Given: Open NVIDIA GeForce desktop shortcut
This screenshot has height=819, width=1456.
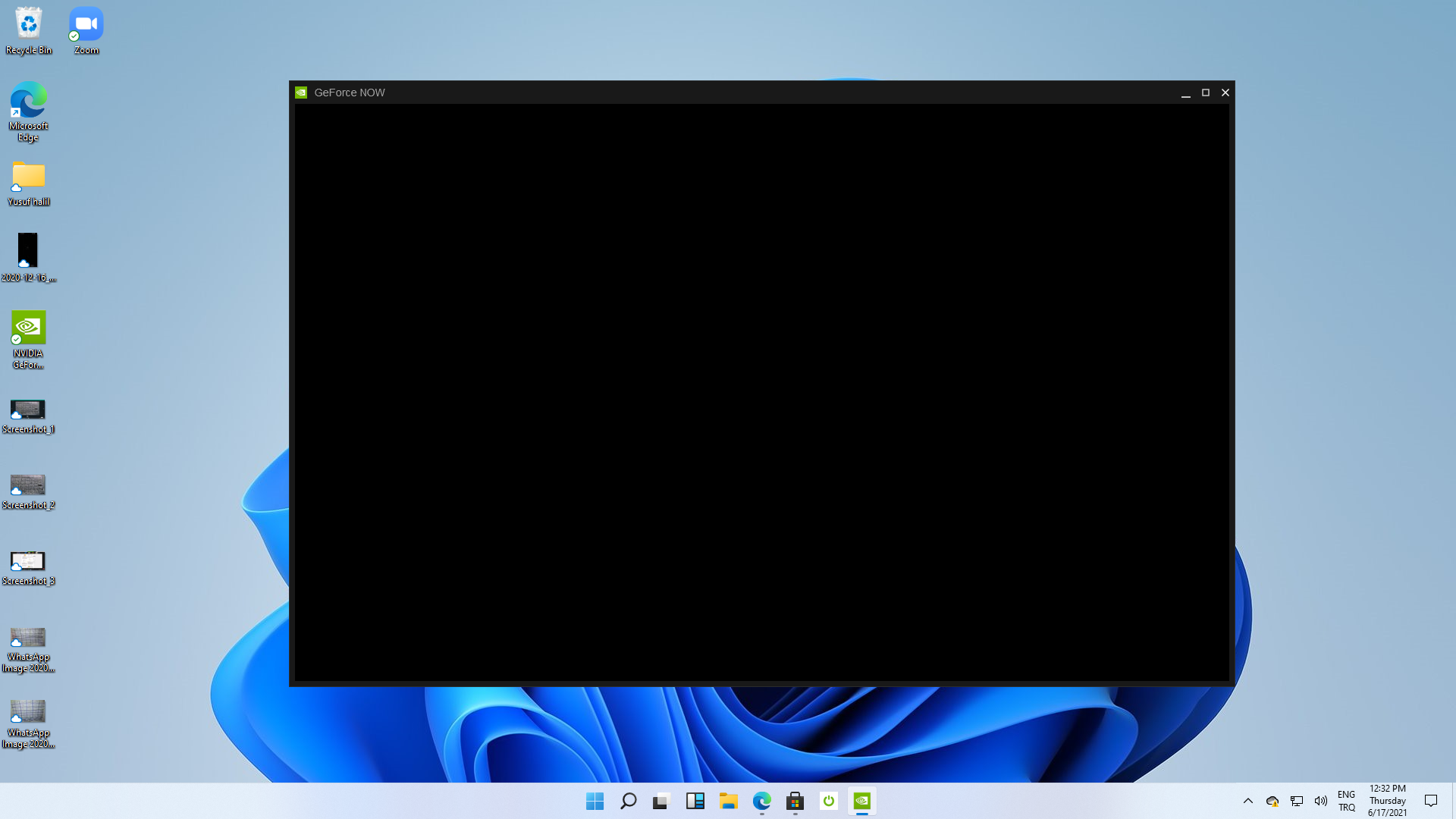Looking at the screenshot, I should 29,328.
